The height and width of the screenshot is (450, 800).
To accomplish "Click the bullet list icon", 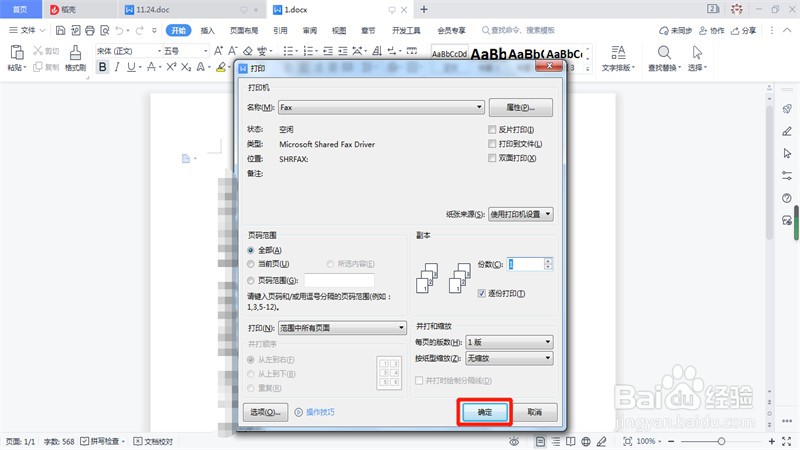I will tap(288, 51).
